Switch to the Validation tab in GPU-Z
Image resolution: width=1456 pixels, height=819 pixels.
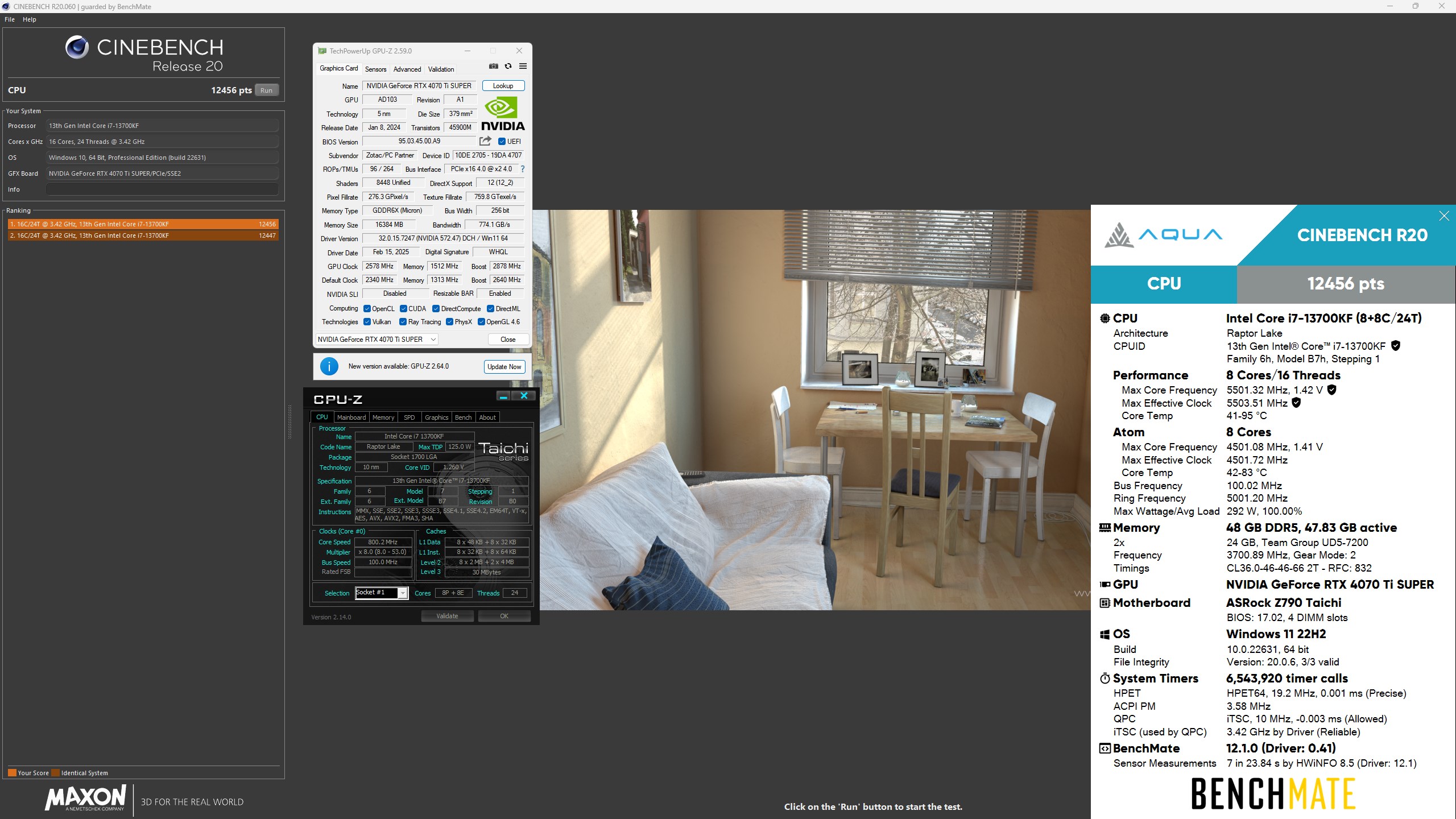pos(441,69)
